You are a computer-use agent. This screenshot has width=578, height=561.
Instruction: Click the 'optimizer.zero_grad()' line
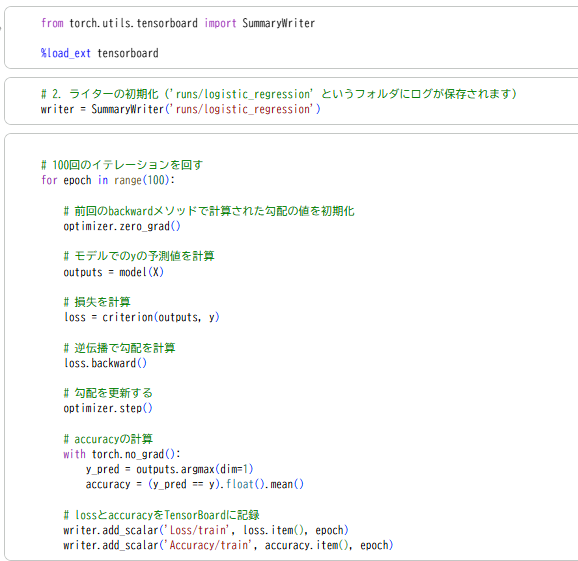point(122,226)
